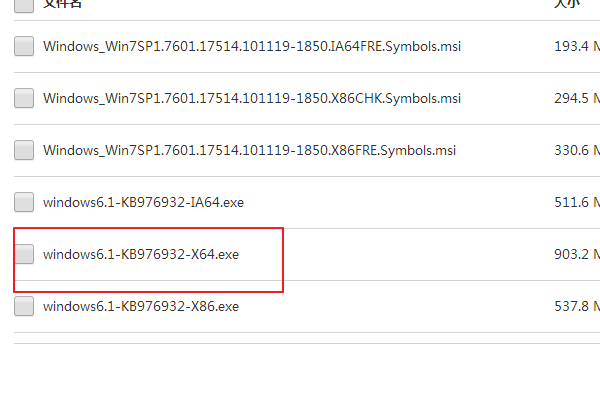Click the 193.4 M file size
Viewport: 600px width, 400px height.
click(x=576, y=46)
